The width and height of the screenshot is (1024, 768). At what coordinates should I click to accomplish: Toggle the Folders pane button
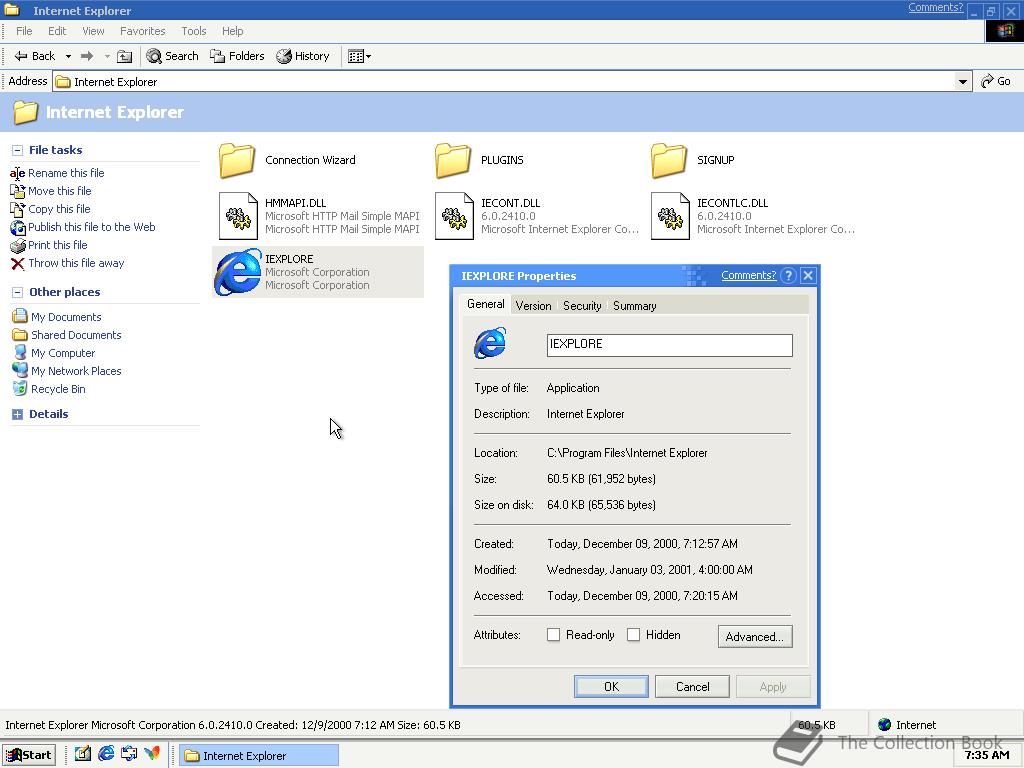[x=237, y=56]
